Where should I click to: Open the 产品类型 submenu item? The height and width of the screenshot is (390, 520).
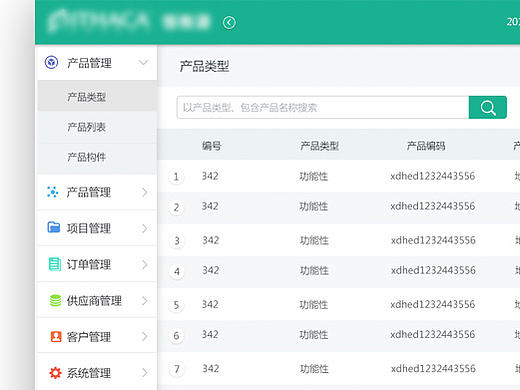click(97, 97)
